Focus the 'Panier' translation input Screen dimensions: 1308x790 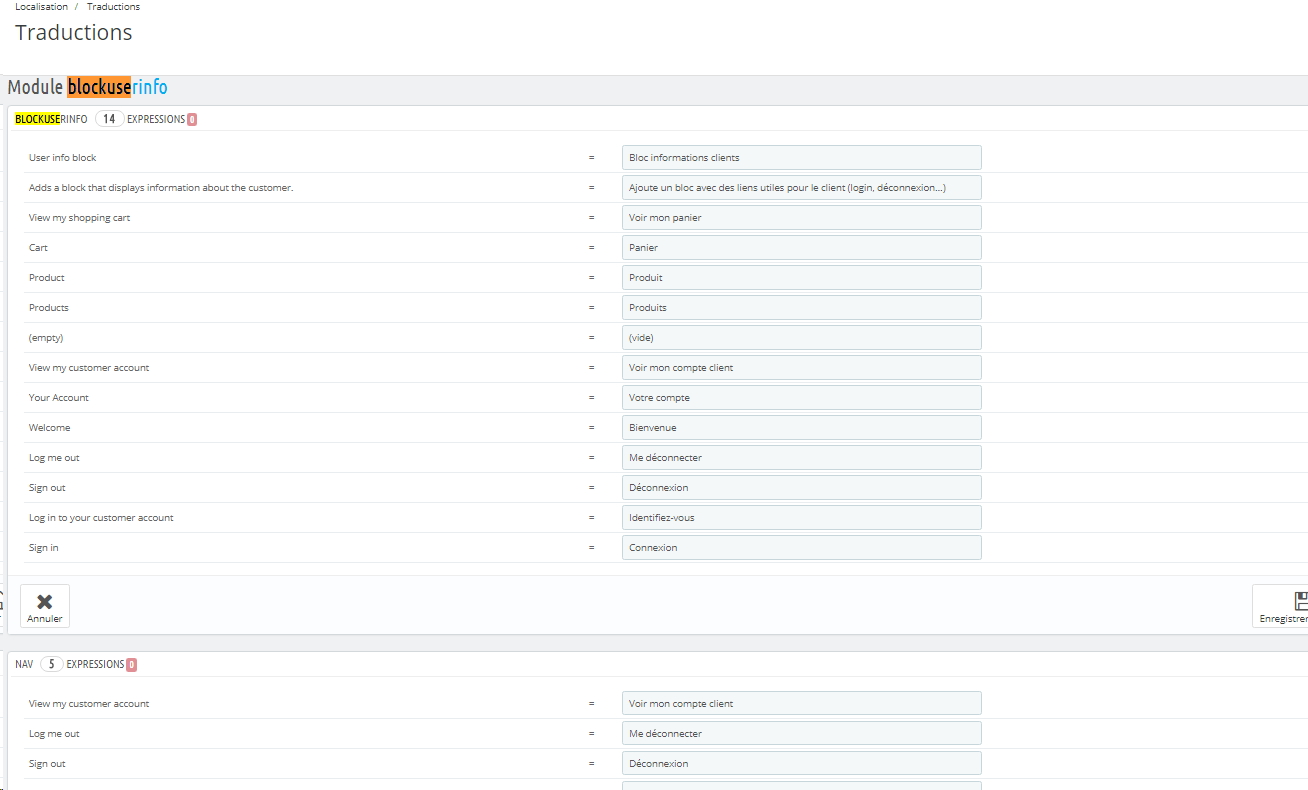[801, 247]
